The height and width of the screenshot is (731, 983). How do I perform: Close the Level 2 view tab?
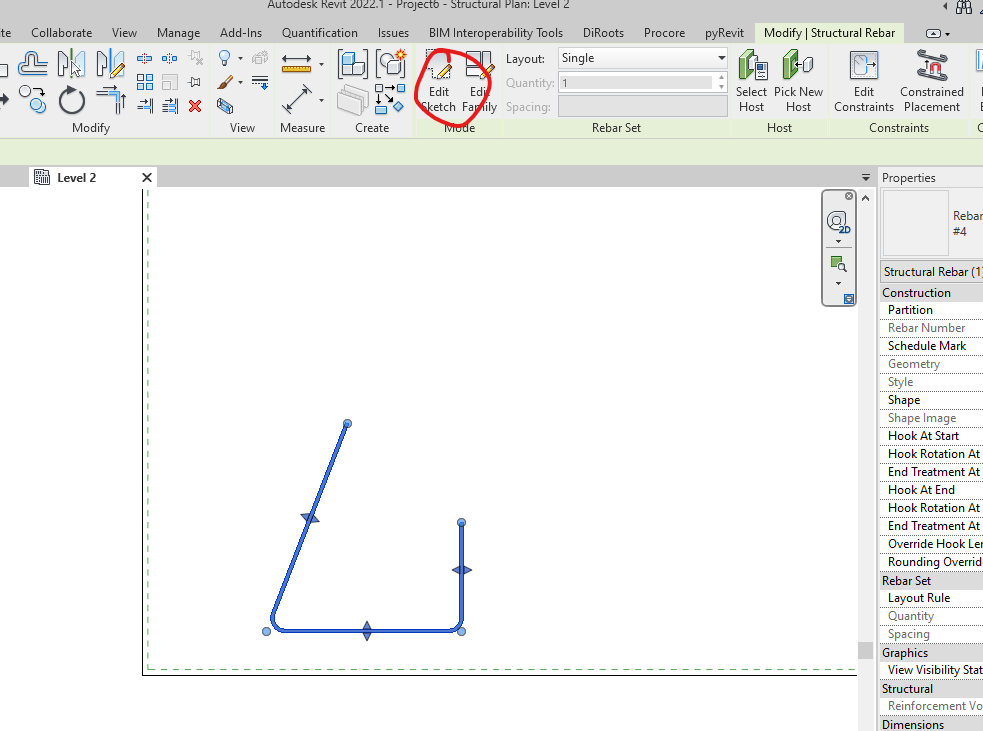point(147,177)
